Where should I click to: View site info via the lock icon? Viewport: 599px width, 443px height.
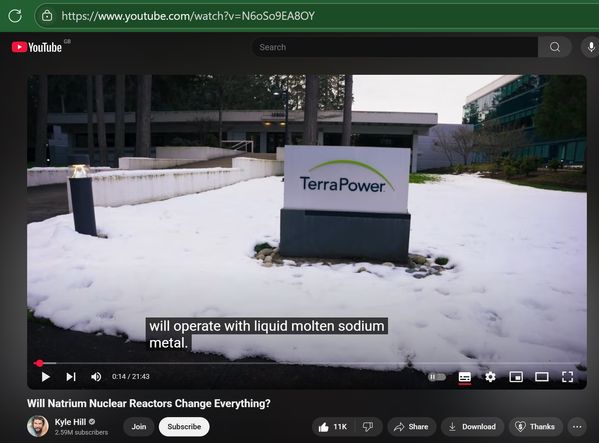tap(47, 16)
